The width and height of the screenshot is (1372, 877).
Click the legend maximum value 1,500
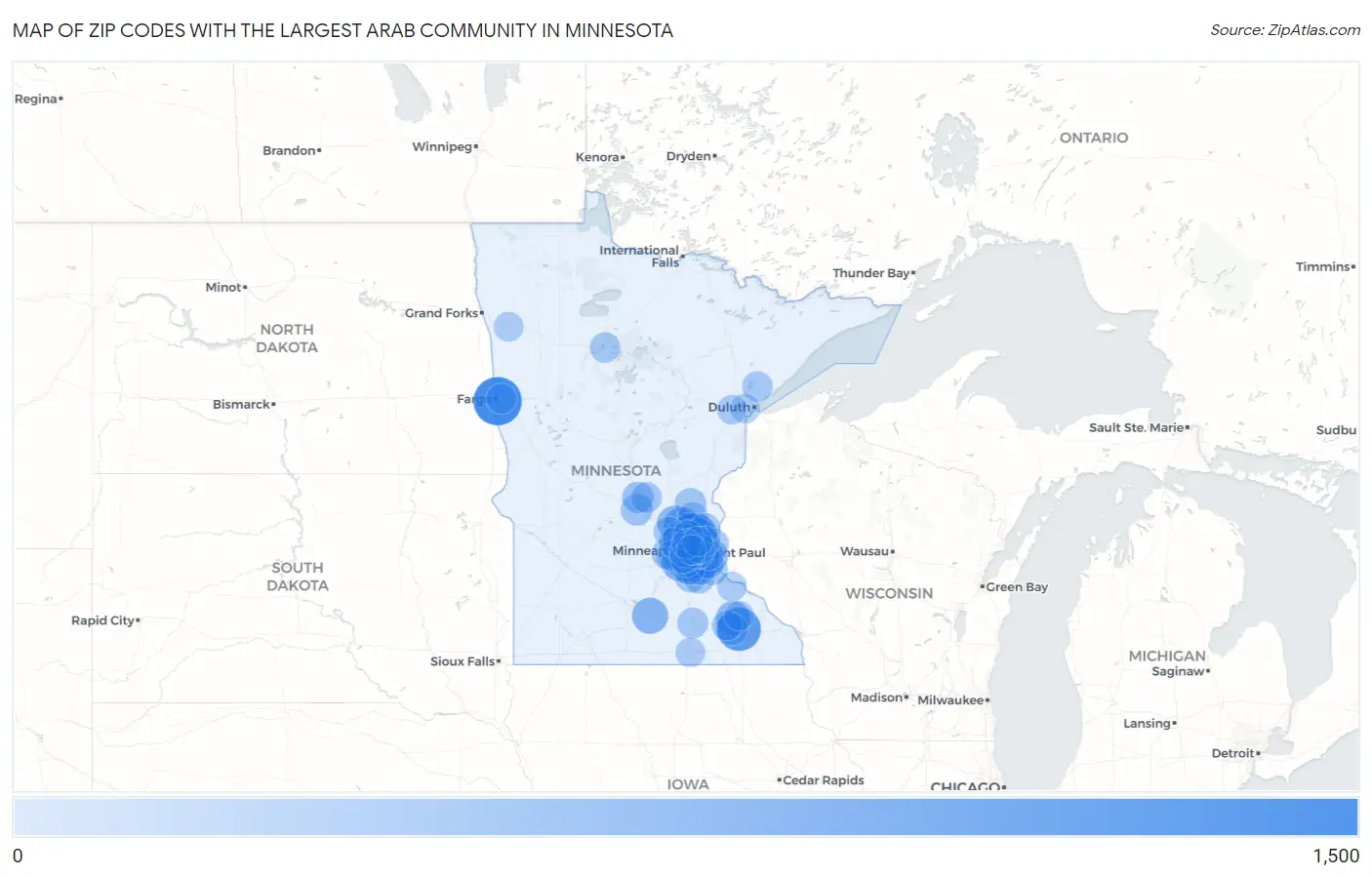coord(1336,856)
